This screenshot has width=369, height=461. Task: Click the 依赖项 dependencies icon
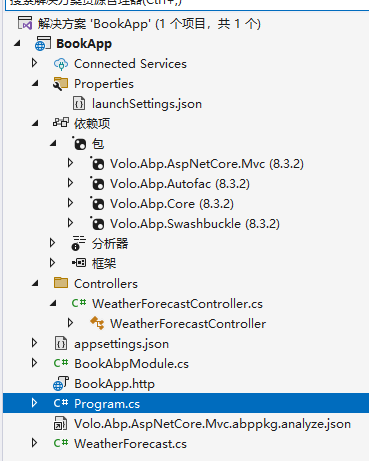[x=61, y=123]
